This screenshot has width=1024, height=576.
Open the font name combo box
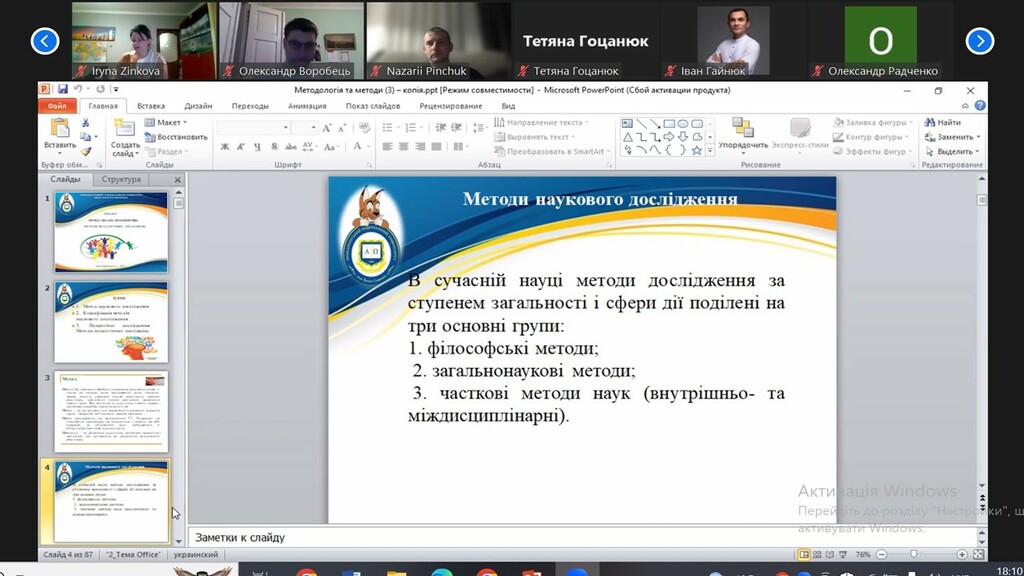coord(253,127)
